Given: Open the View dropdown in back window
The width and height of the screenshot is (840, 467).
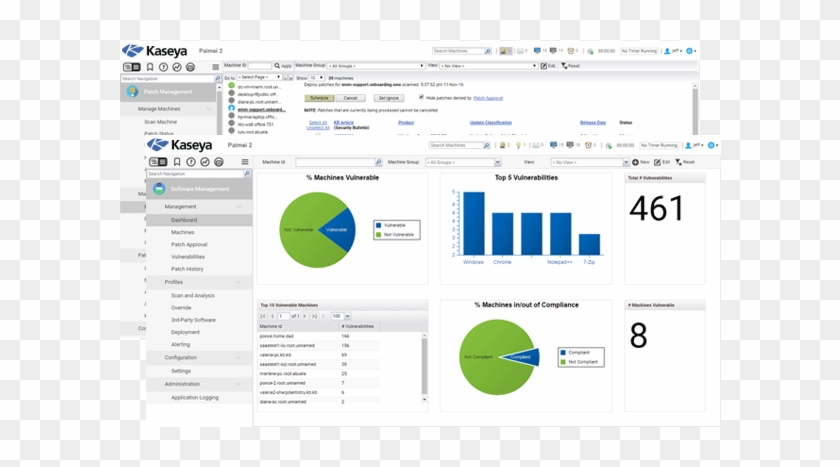Looking at the screenshot, I should (x=489, y=66).
